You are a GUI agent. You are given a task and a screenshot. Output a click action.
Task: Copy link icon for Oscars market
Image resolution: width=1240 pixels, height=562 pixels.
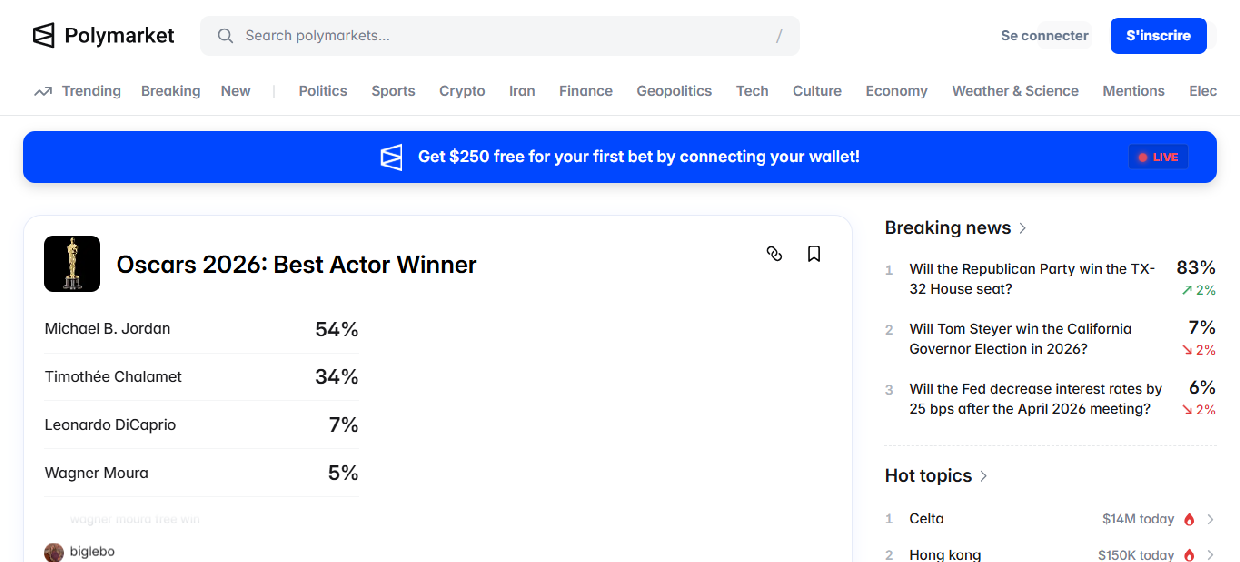774,254
